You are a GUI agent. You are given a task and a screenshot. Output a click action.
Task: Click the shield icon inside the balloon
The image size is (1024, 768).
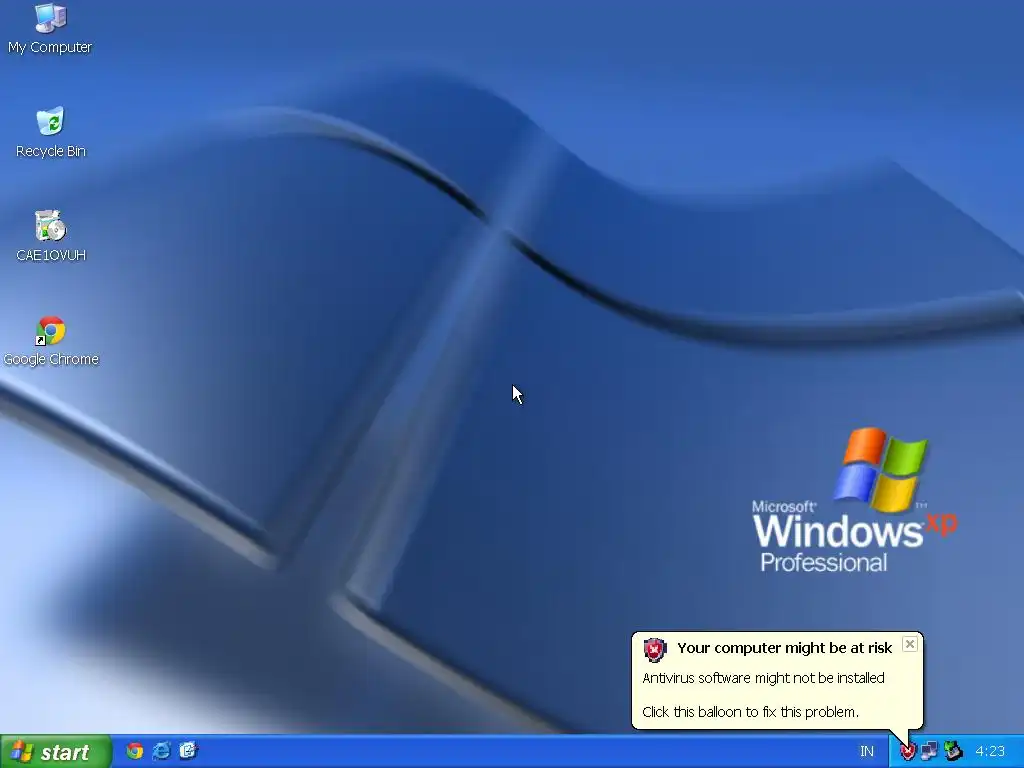(x=654, y=650)
